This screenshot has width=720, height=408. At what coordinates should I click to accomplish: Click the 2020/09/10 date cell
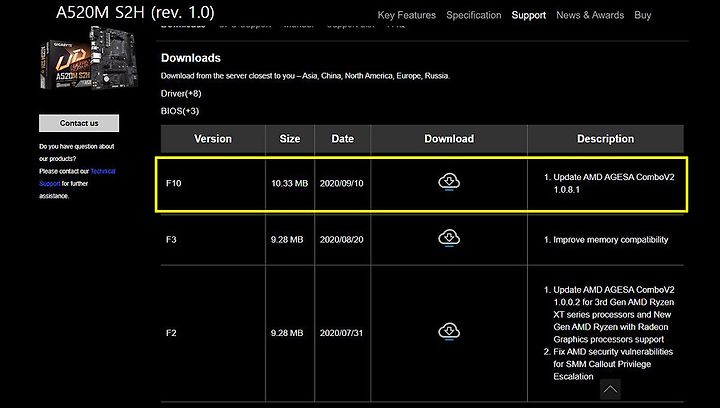pos(342,184)
